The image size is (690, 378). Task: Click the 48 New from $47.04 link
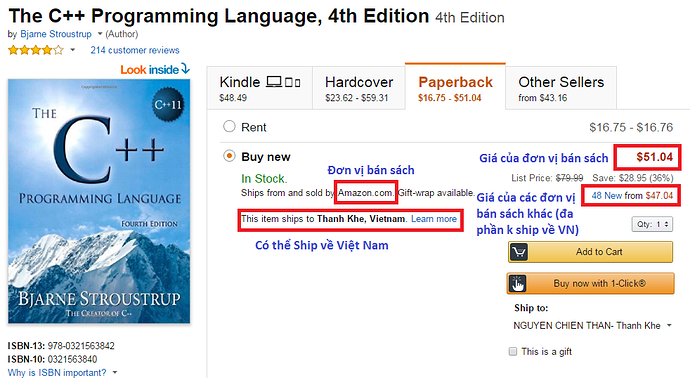pyautogui.click(x=632, y=195)
